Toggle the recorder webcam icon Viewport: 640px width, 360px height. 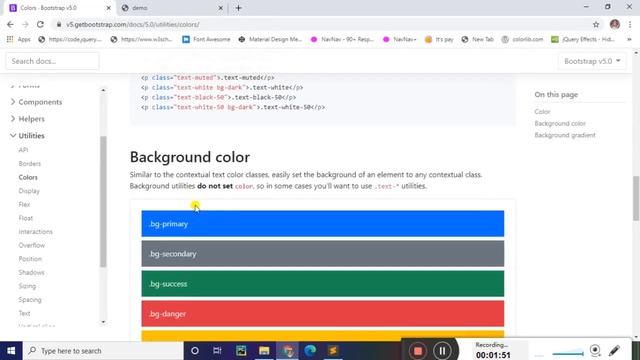click(x=595, y=350)
